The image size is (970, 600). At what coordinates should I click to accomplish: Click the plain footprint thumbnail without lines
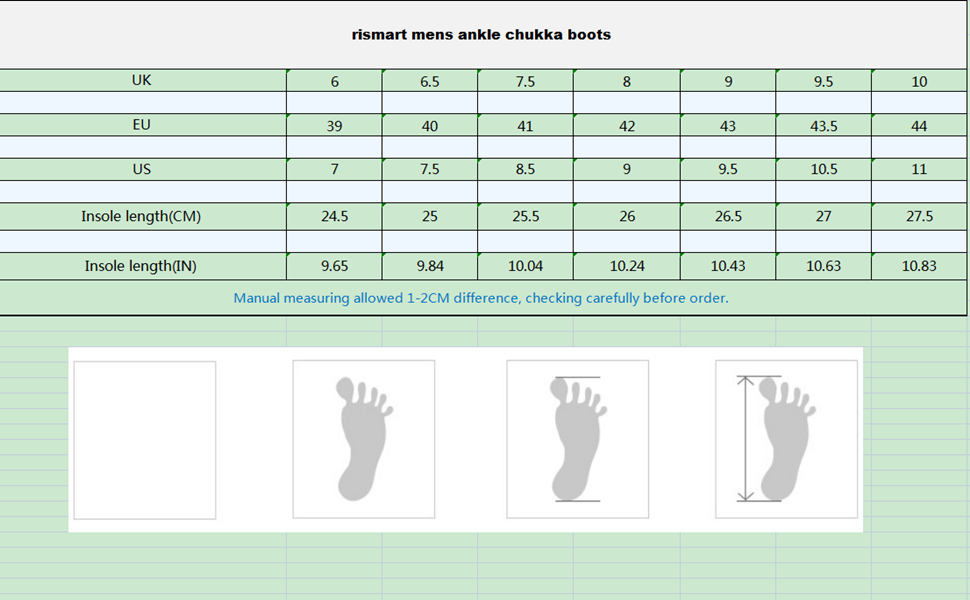point(364,439)
